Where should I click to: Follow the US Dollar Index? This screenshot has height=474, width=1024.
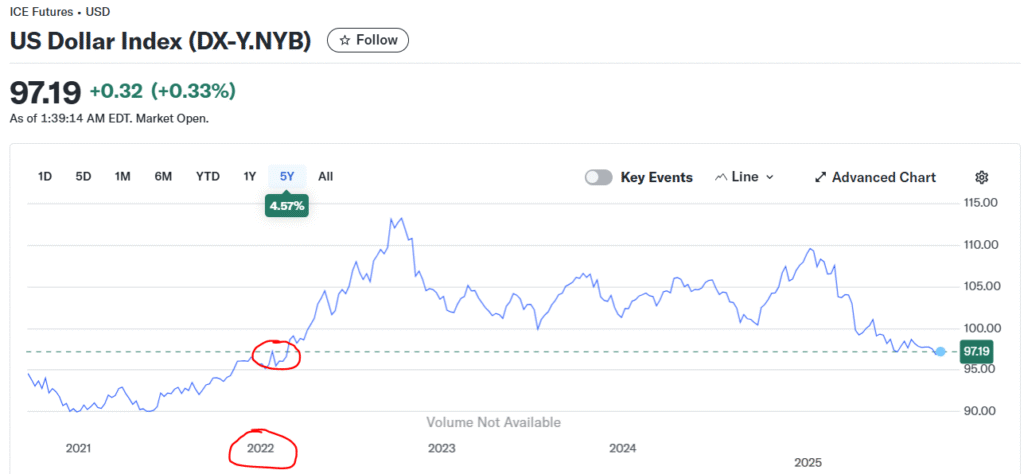tap(368, 40)
